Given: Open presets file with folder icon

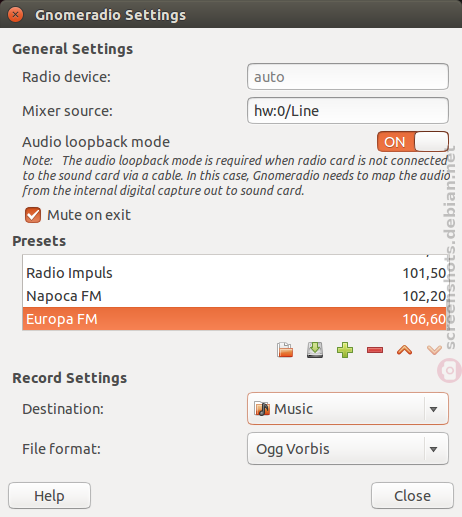Looking at the screenshot, I should click(x=285, y=350).
